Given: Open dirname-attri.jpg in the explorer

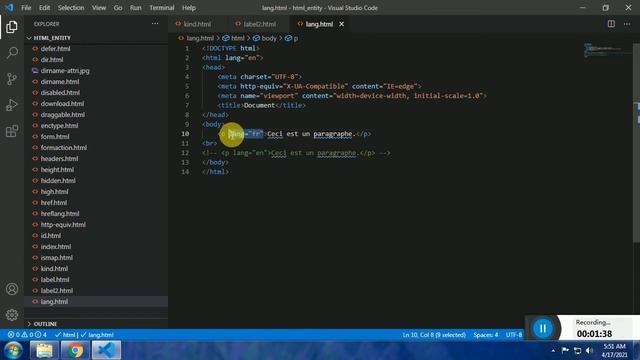Looking at the screenshot, I should tap(65, 71).
